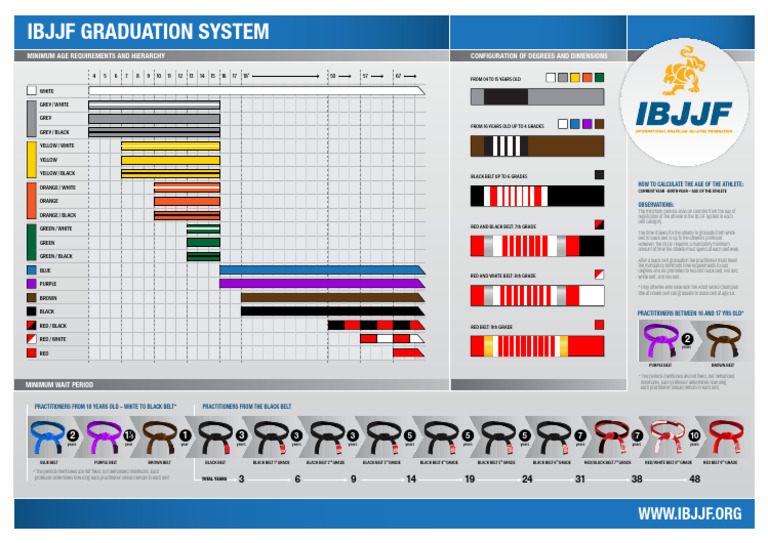Click the Observations heading
The width and height of the screenshot is (768, 543).
tap(655, 204)
